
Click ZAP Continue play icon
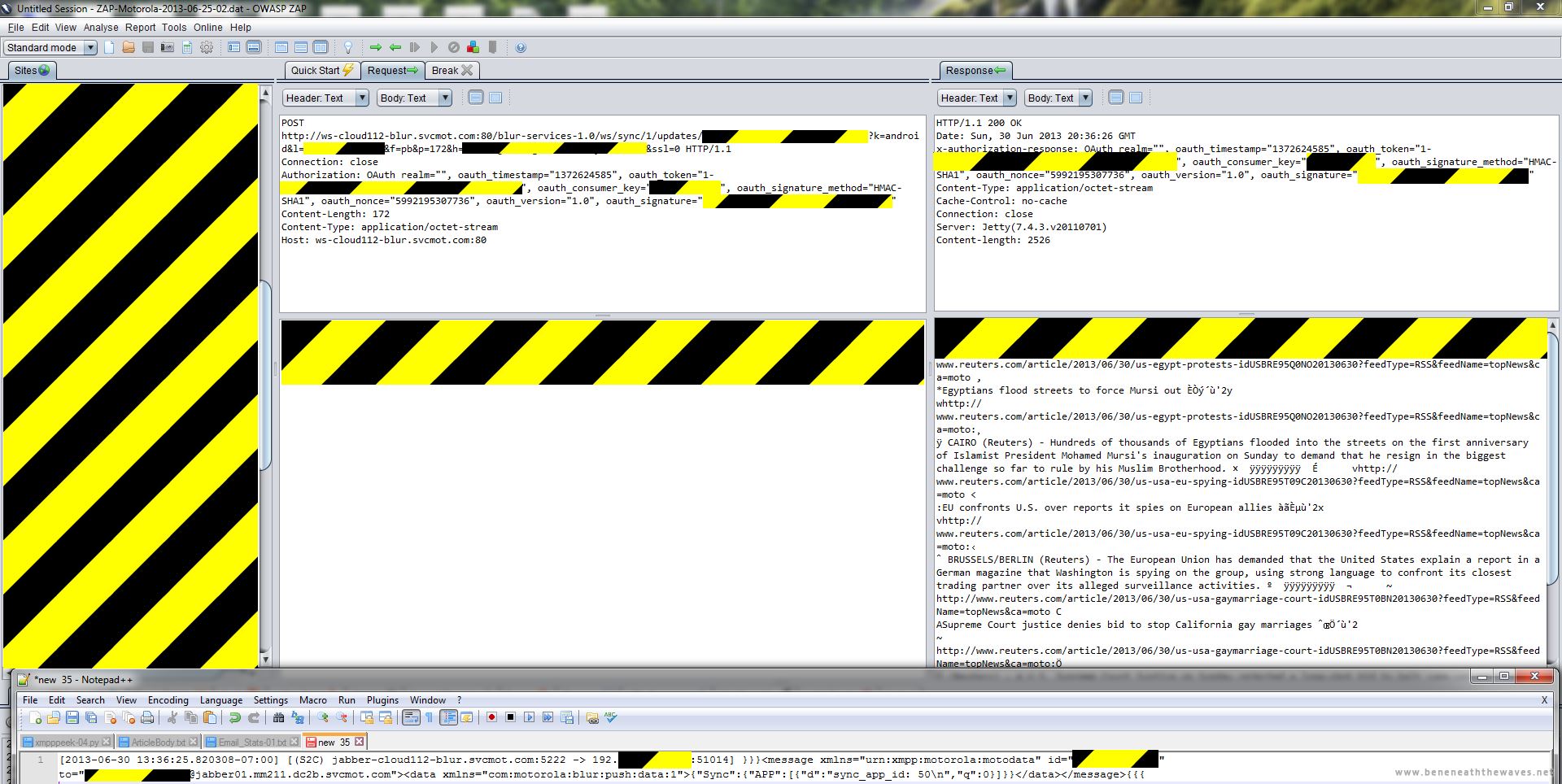[434, 47]
